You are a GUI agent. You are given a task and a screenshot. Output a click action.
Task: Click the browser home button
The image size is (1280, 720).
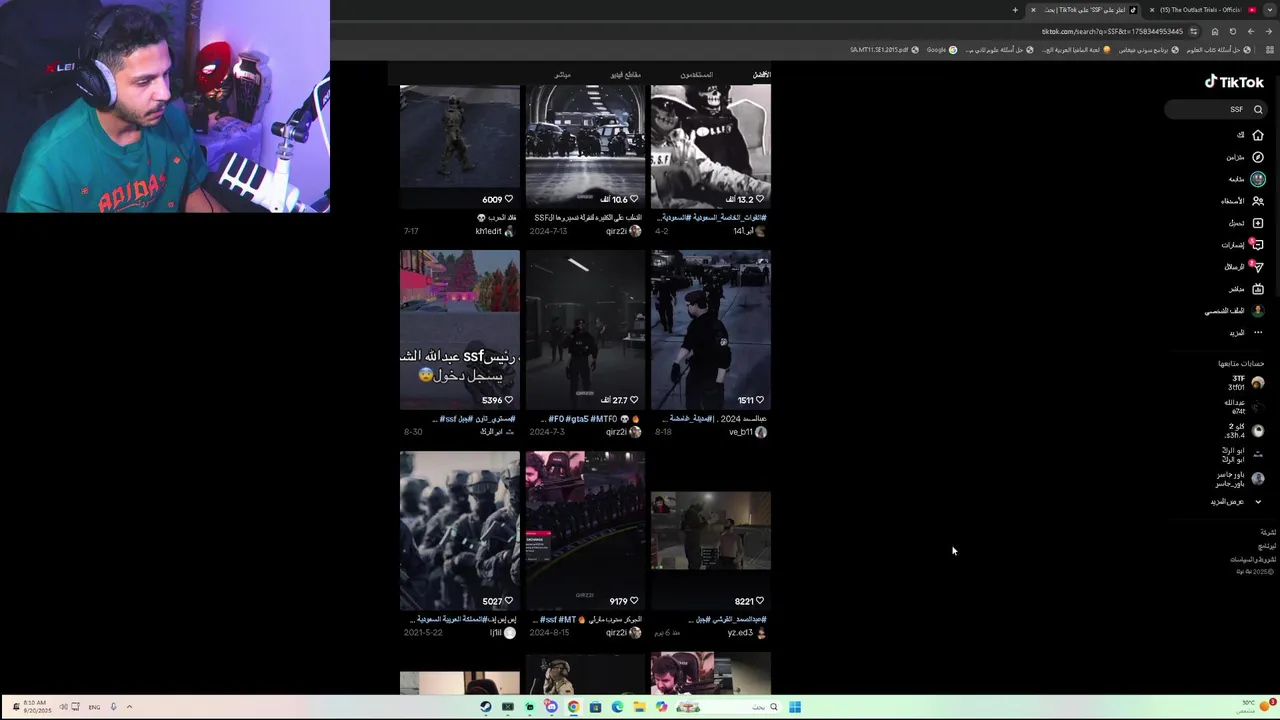tap(1215, 31)
